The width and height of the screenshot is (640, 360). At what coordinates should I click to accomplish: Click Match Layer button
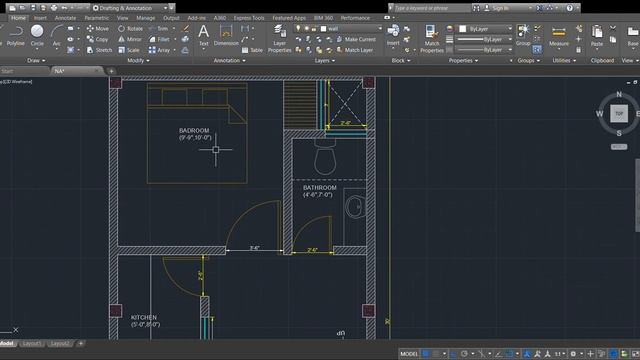tap(354, 50)
